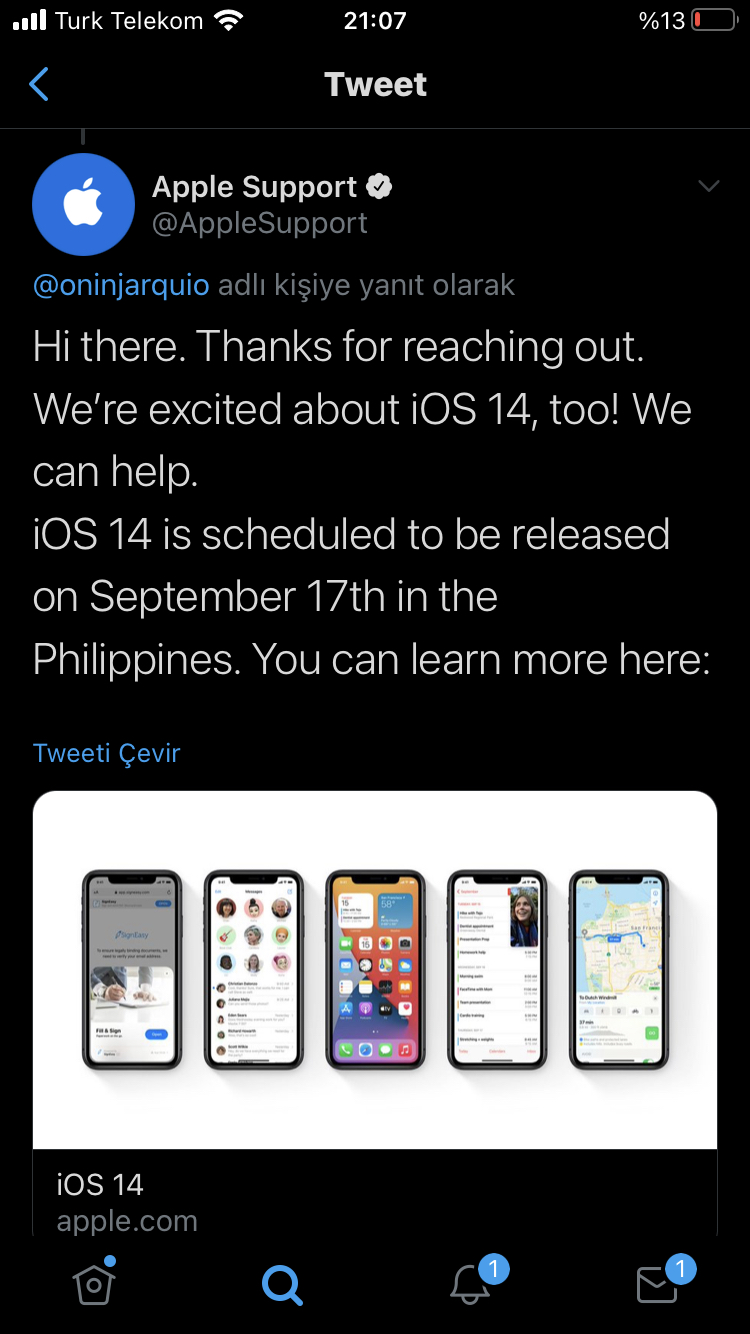Open the iOS 14 link preview image
Screen dimensions: 750x1334
tap(375, 969)
